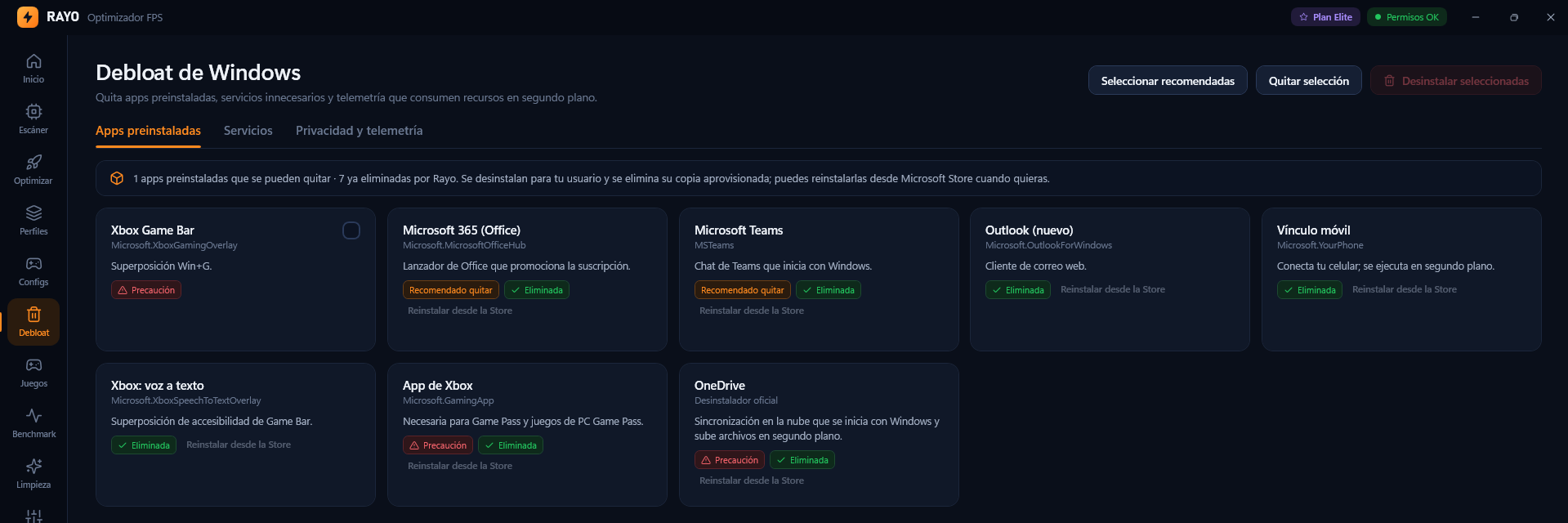Click the Eliminada tag on OneDrive

802,460
